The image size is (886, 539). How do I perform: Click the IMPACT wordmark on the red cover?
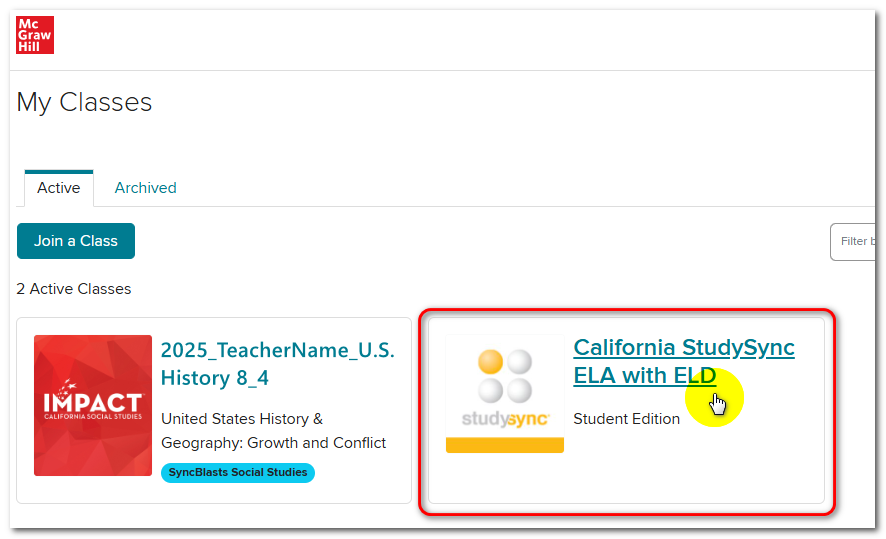point(93,402)
